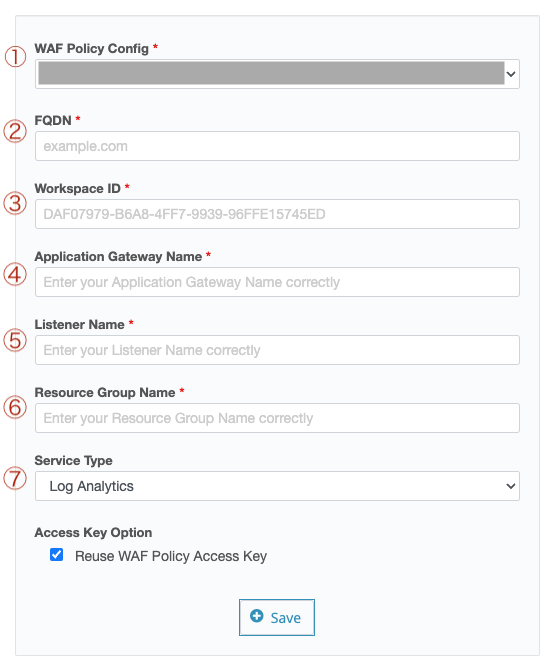The height and width of the screenshot is (670, 556).
Task: Expand the Service Type Log Analytics dropdown
Action: click(277, 486)
